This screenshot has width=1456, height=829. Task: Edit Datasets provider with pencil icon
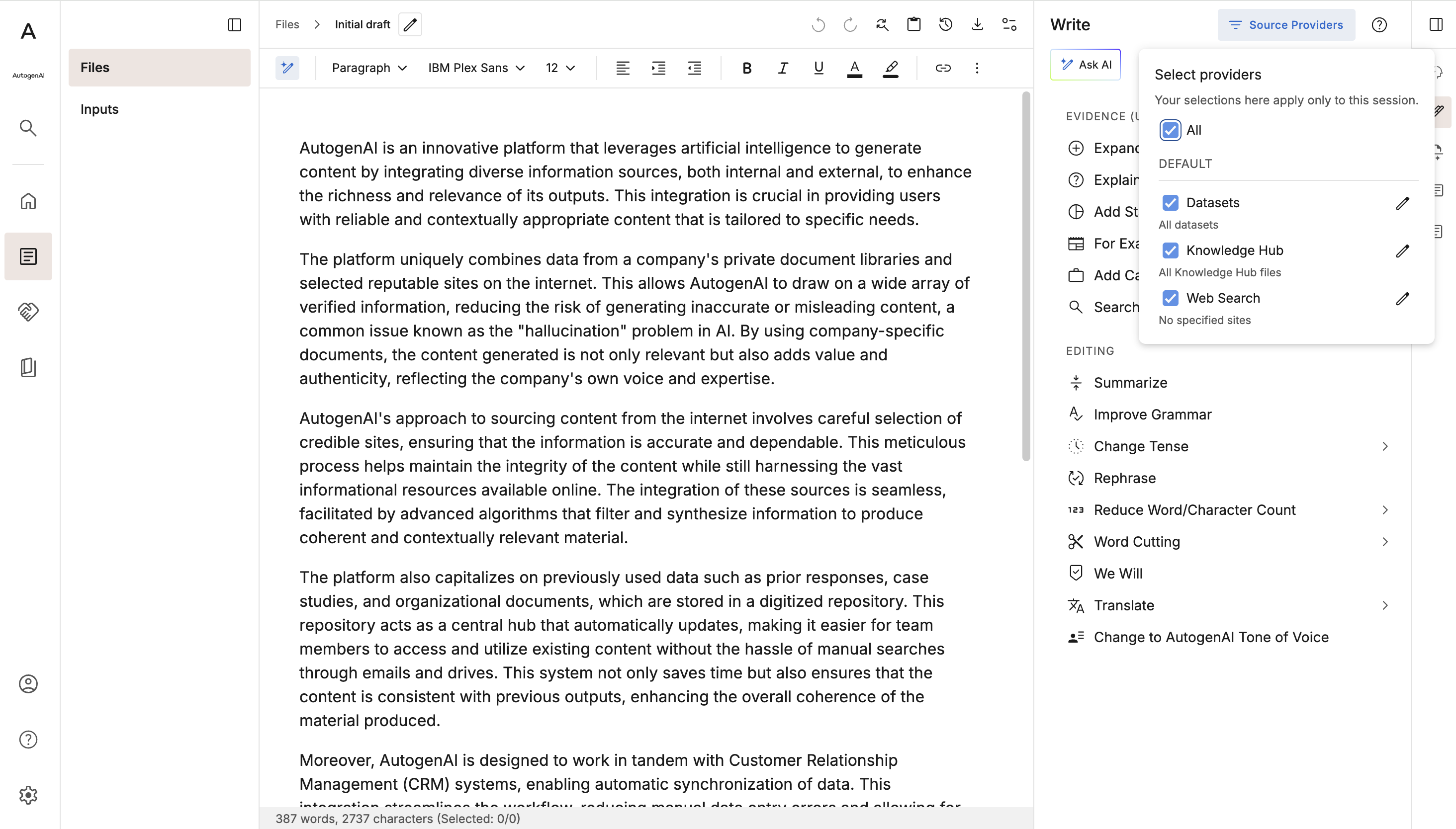point(1402,203)
